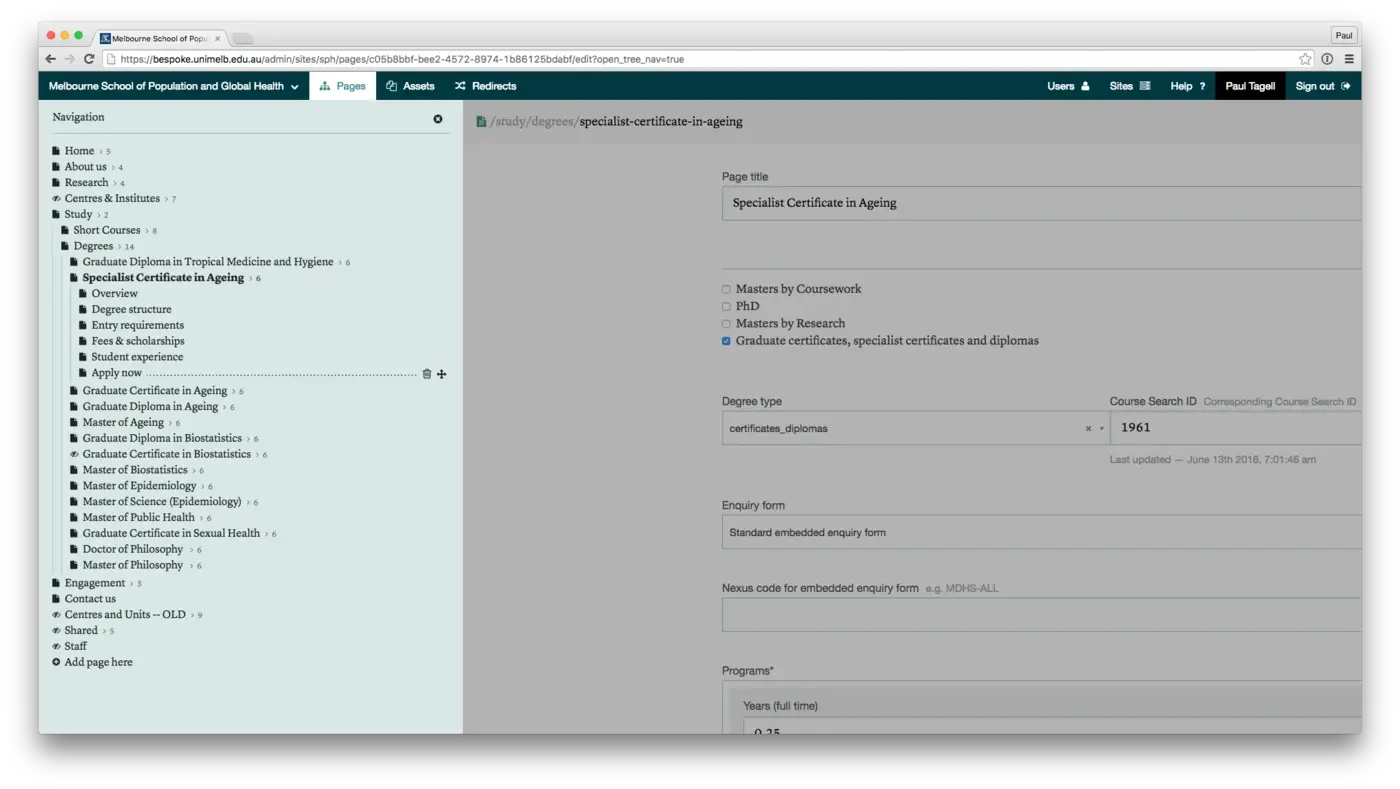Viewport: 1400px width, 789px height.
Task: Click the page icon beside Overview
Action: pyautogui.click(x=83, y=294)
